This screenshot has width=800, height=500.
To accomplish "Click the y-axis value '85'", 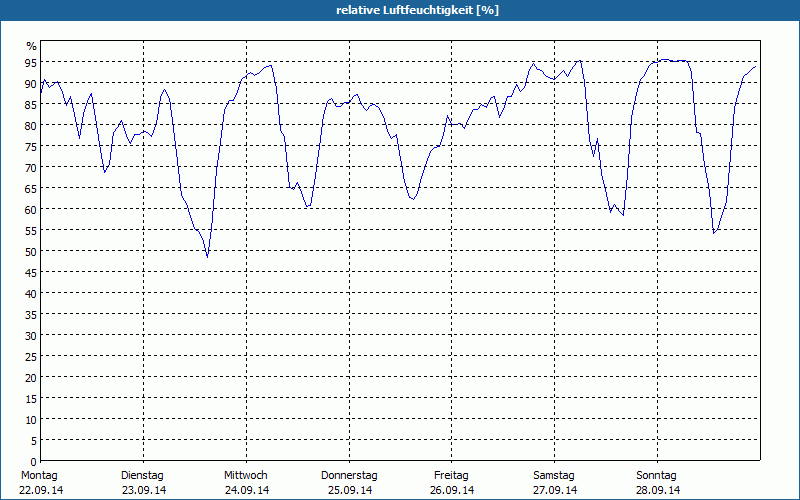I will [31, 105].
